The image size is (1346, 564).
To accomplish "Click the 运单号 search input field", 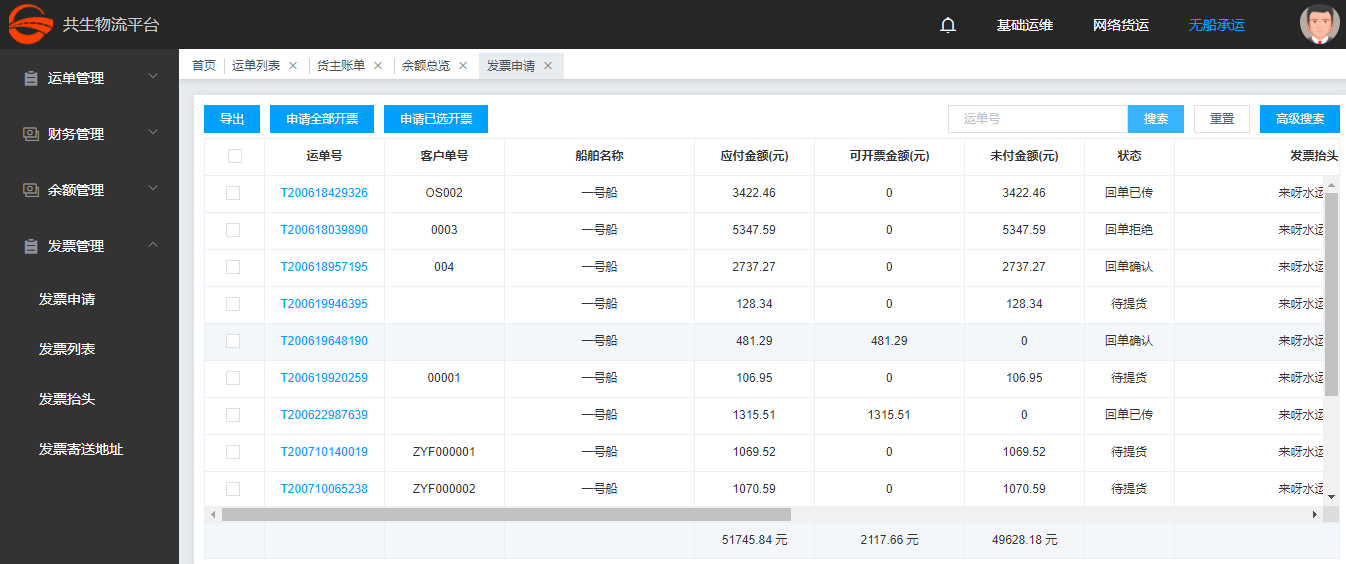I will (1037, 119).
